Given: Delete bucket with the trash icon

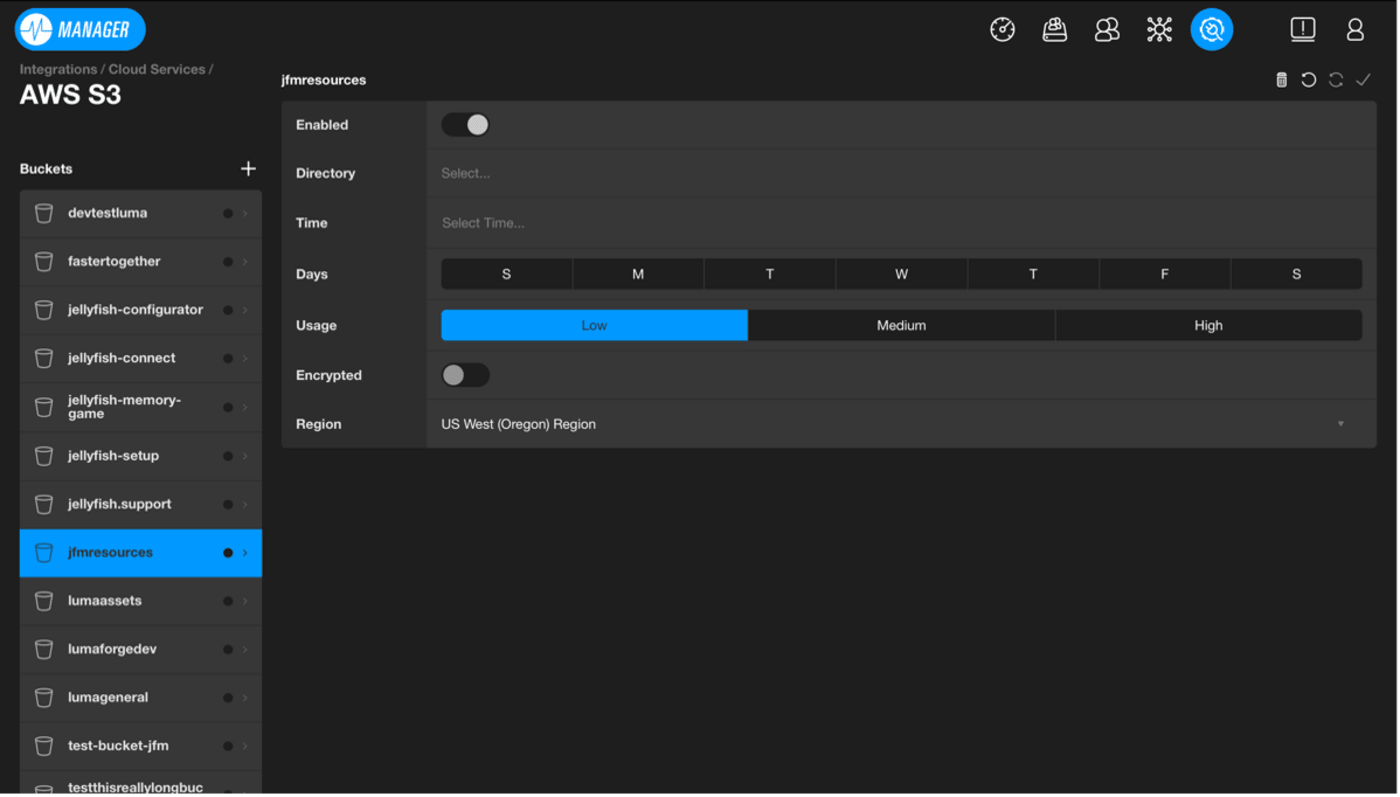Looking at the screenshot, I should pyautogui.click(x=1281, y=80).
